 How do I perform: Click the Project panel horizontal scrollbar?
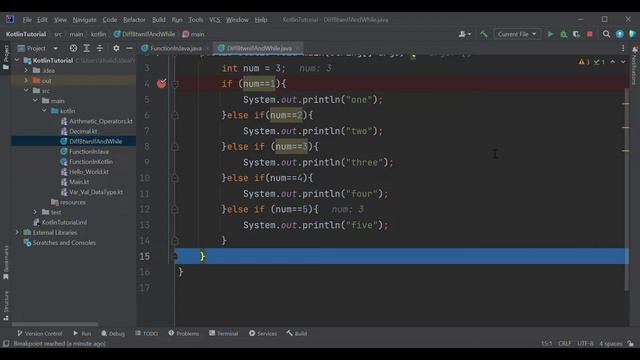pos(55,324)
